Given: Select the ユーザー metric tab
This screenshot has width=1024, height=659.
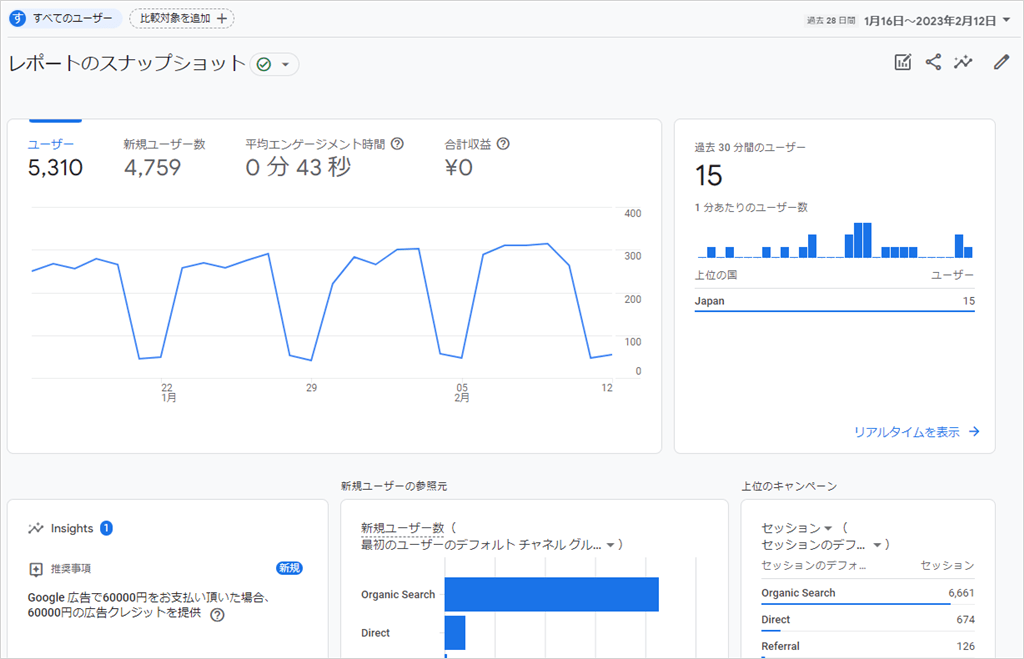Looking at the screenshot, I should tap(55, 158).
